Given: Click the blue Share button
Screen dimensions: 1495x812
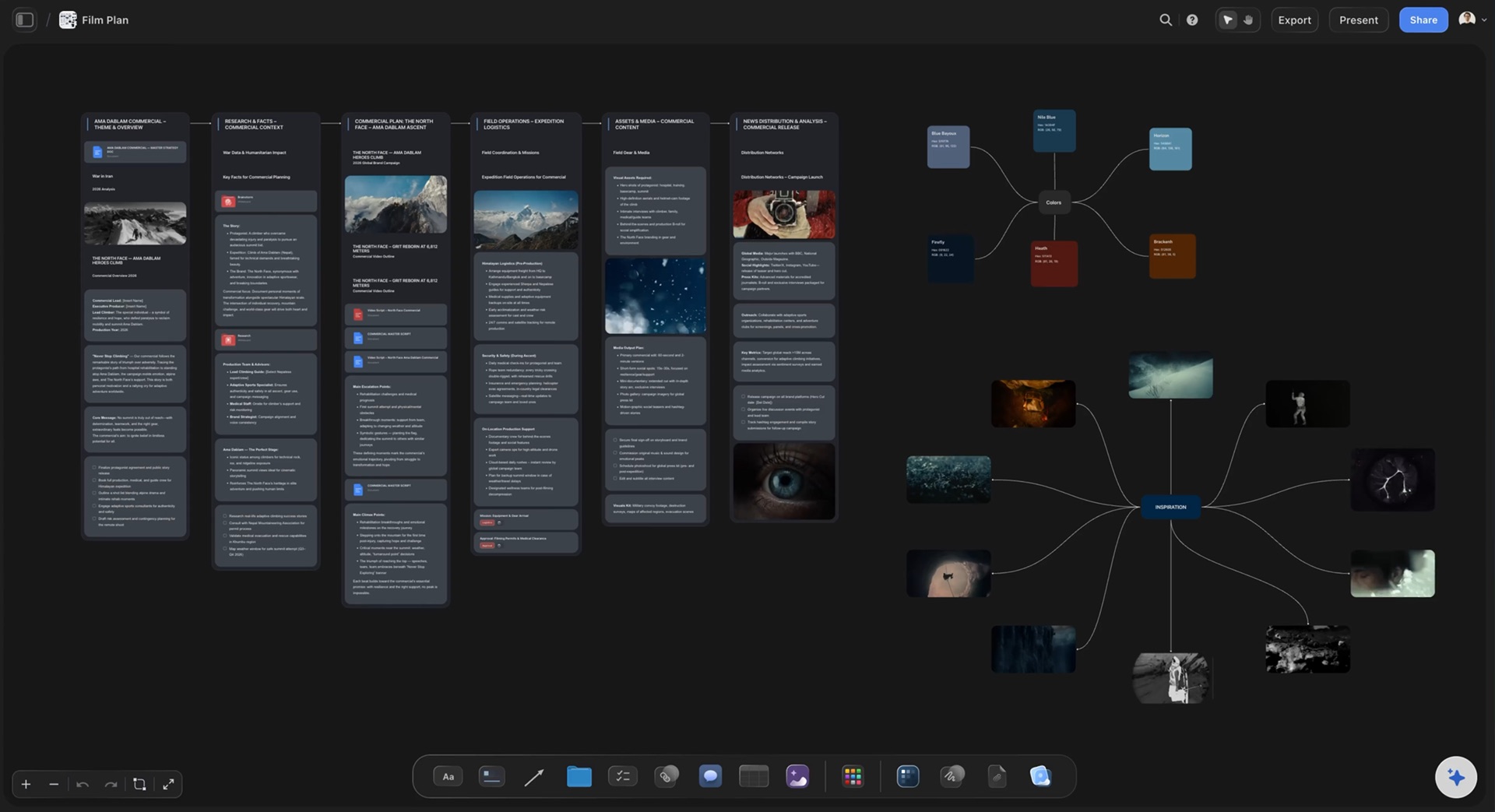Looking at the screenshot, I should tap(1423, 20).
